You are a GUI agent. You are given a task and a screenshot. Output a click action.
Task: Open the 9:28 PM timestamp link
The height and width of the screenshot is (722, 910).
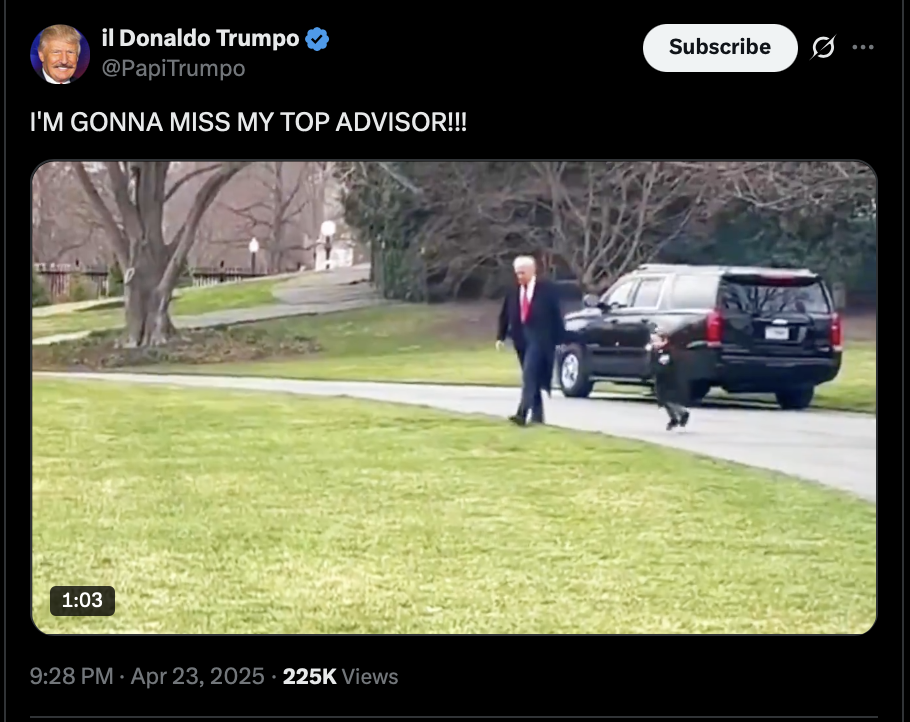coord(71,676)
